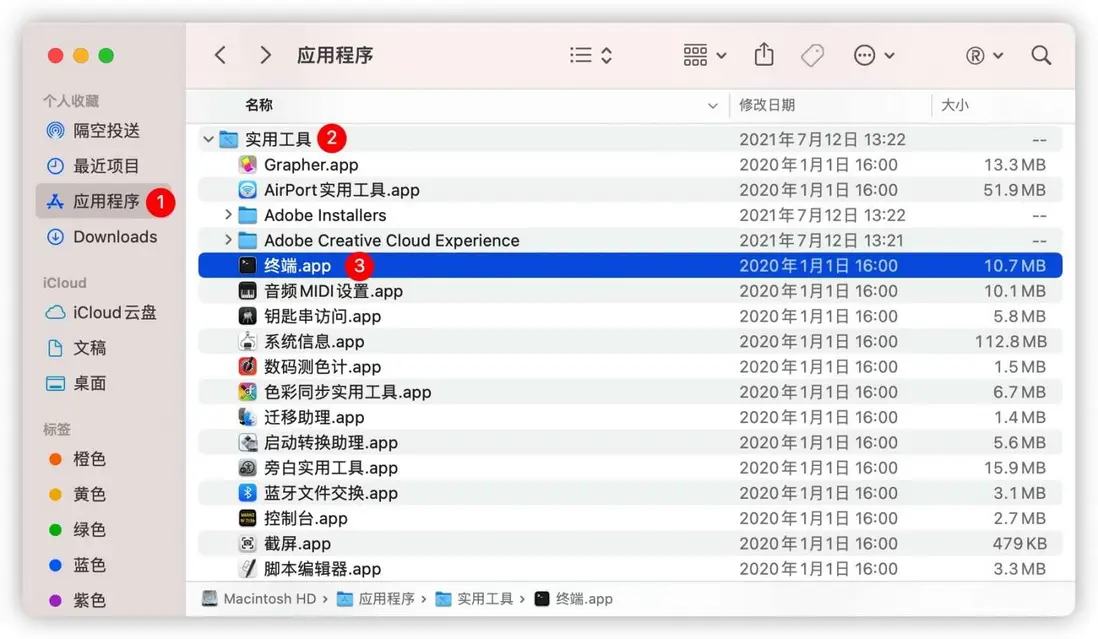The height and width of the screenshot is (639, 1098).
Task: Click the forward navigation arrow
Action: click(x=265, y=55)
